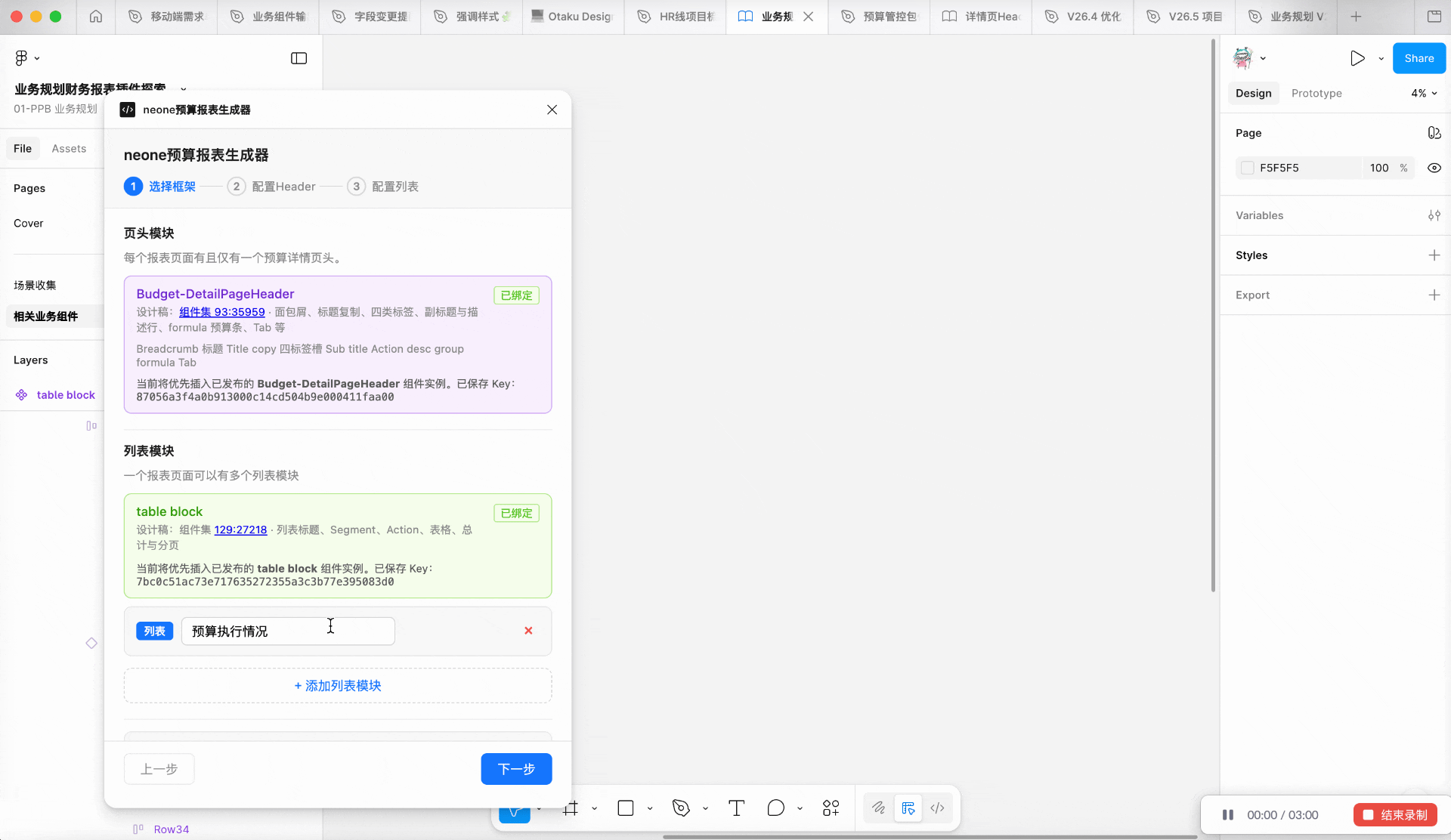Select the Comment tool

775,808
